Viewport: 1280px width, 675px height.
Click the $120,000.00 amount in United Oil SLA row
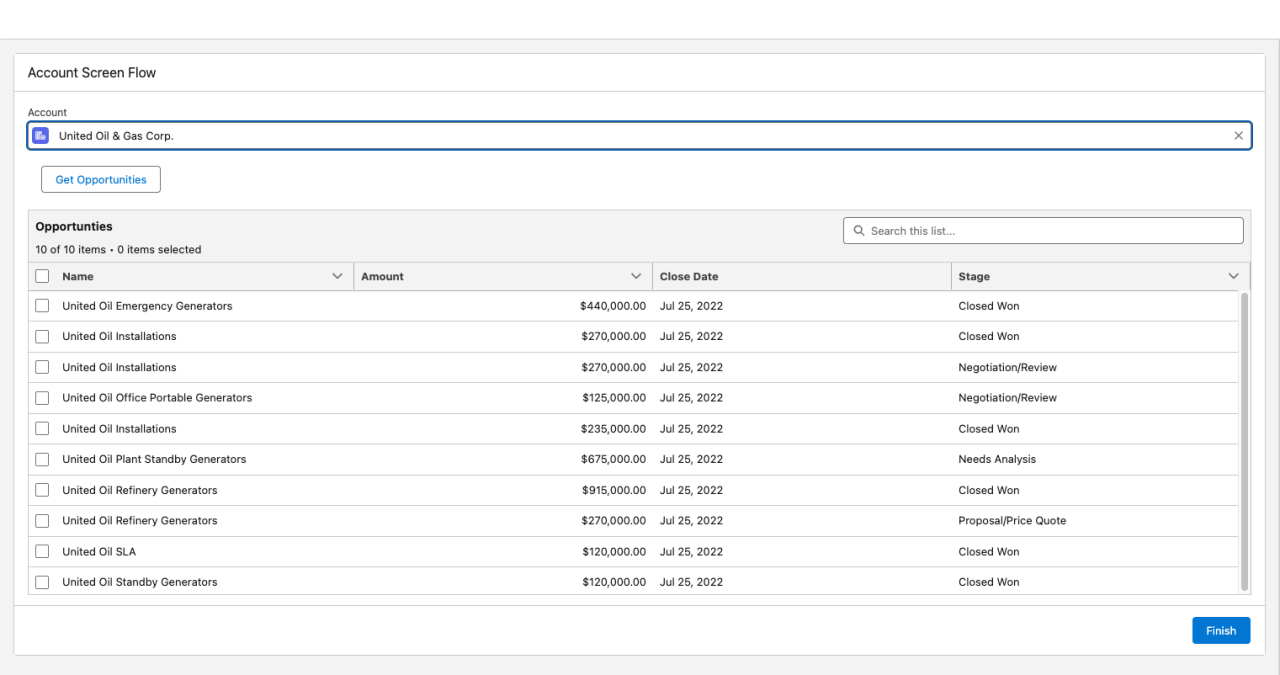614,551
